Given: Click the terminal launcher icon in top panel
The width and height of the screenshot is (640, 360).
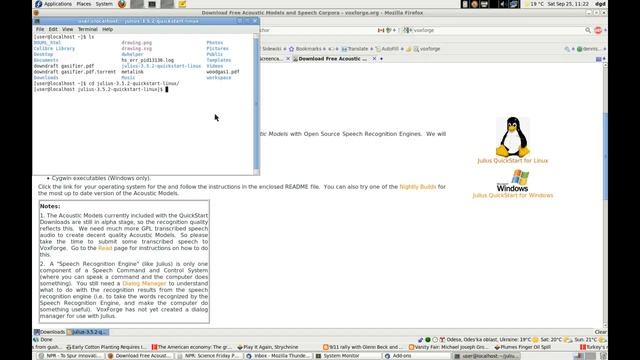Looking at the screenshot, I should (x=152, y=4).
